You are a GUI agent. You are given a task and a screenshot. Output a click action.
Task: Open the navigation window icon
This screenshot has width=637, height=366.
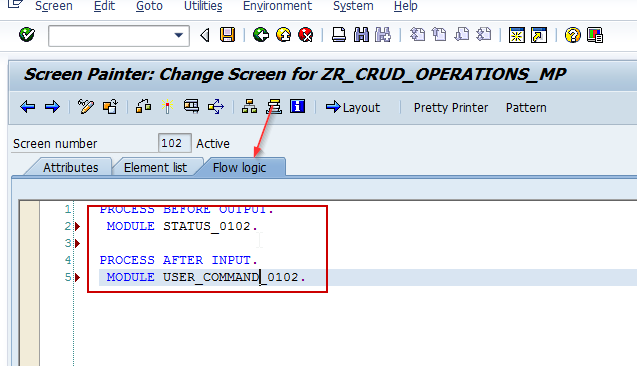coord(274,107)
